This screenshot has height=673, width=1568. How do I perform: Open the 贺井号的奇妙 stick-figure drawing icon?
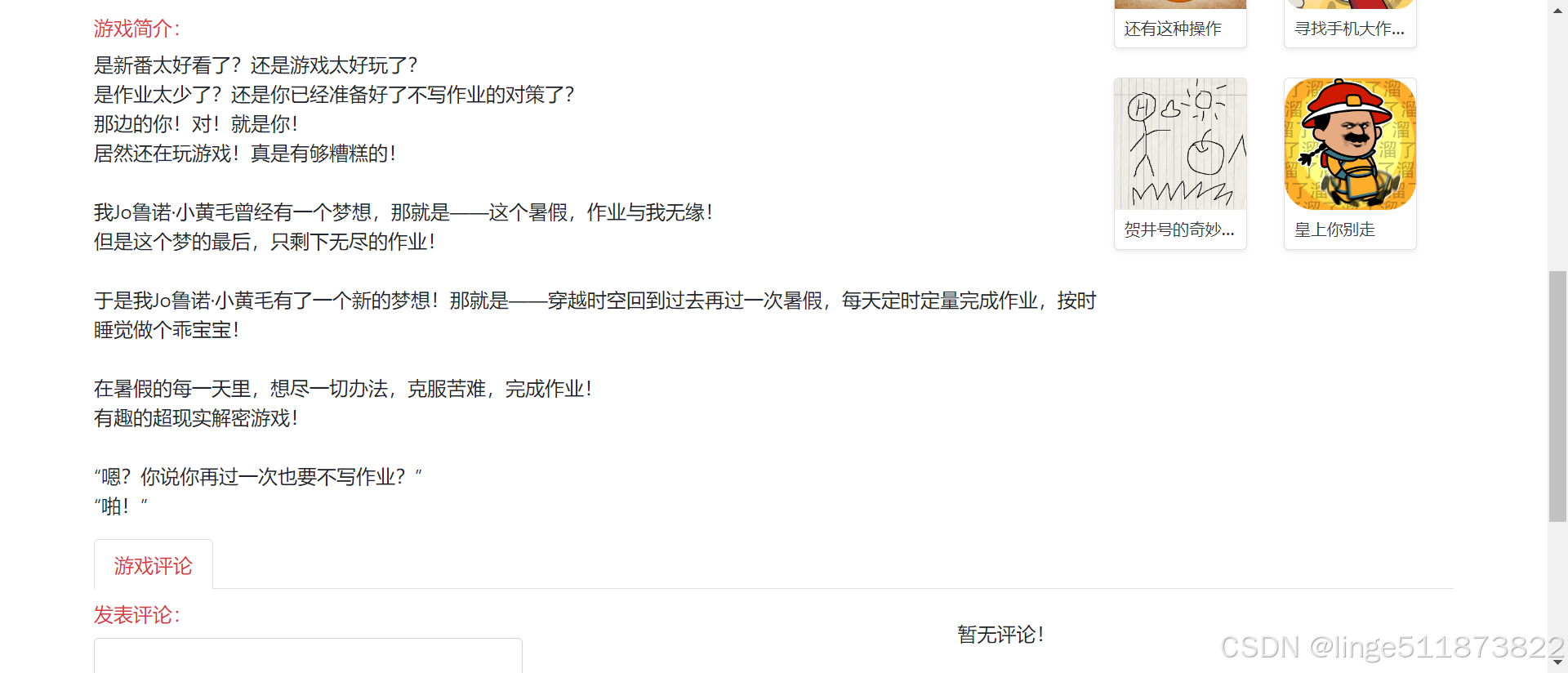point(1180,145)
